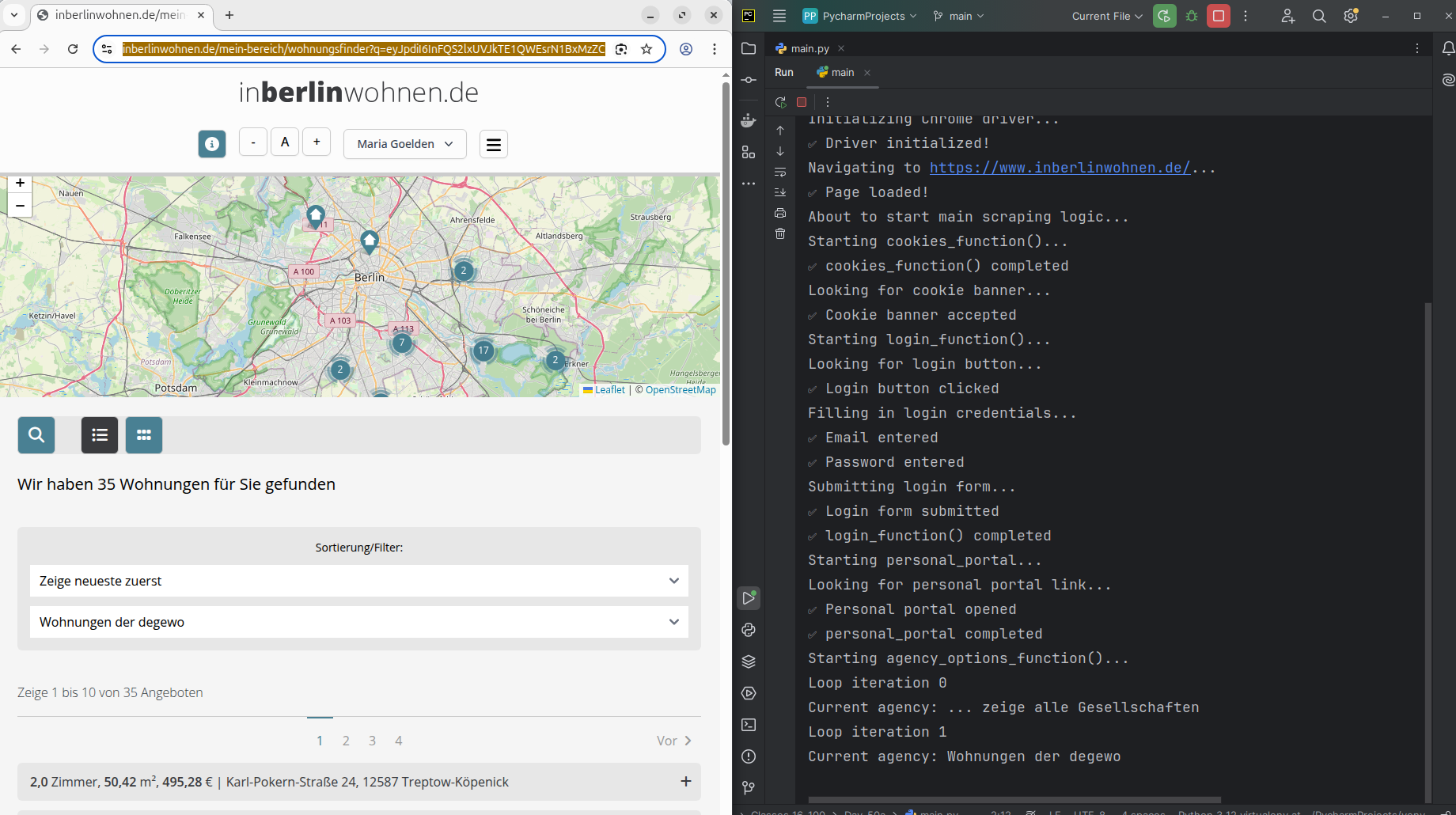The image size is (1456, 815).
Task: Switch to list view of apartments
Action: tap(100, 435)
